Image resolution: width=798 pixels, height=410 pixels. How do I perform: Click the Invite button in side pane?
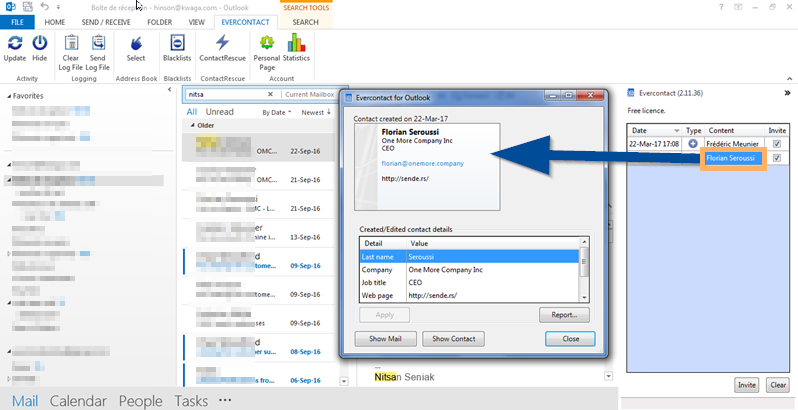(747, 385)
